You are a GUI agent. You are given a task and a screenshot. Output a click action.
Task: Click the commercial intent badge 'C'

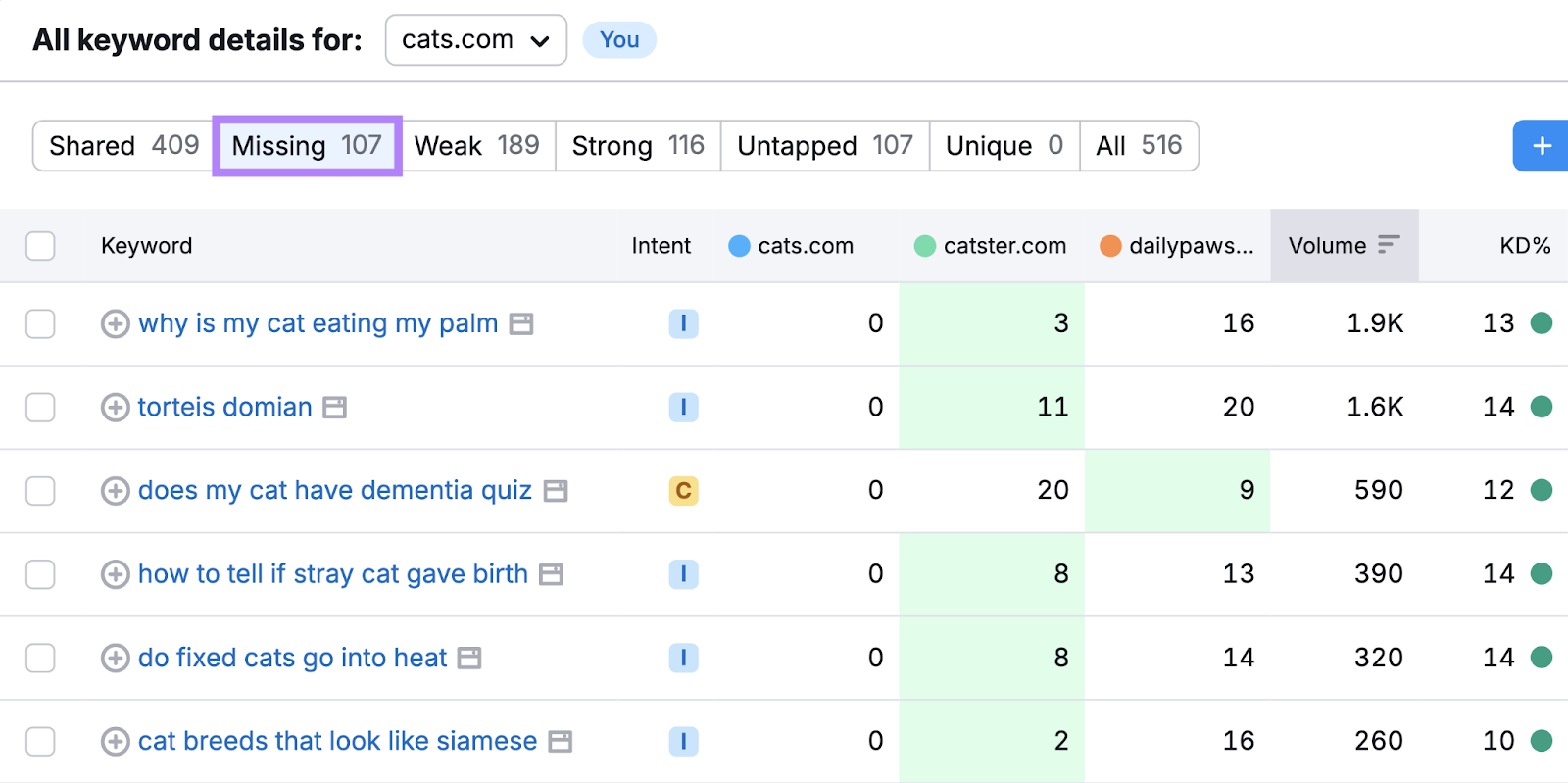pyautogui.click(x=683, y=491)
